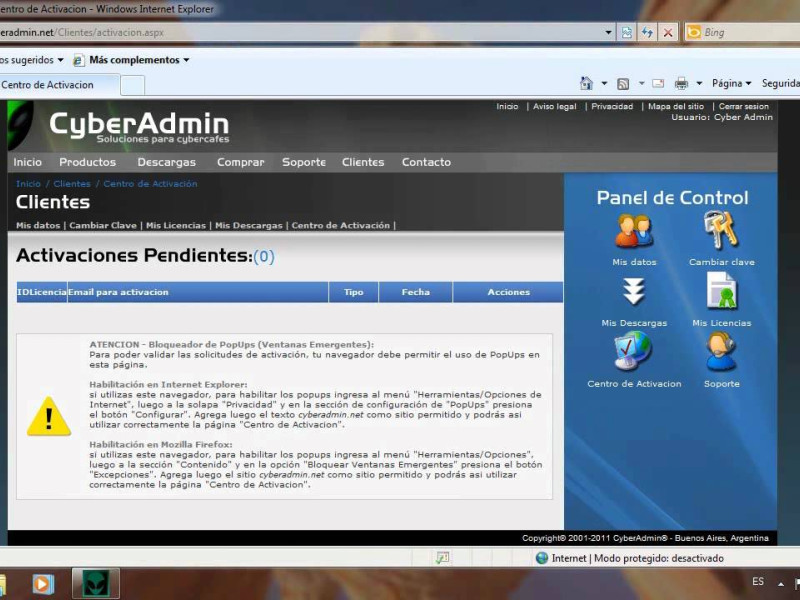Open the Cambiar clave keys icon
Viewport: 800px width, 600px height.
pyautogui.click(x=720, y=230)
